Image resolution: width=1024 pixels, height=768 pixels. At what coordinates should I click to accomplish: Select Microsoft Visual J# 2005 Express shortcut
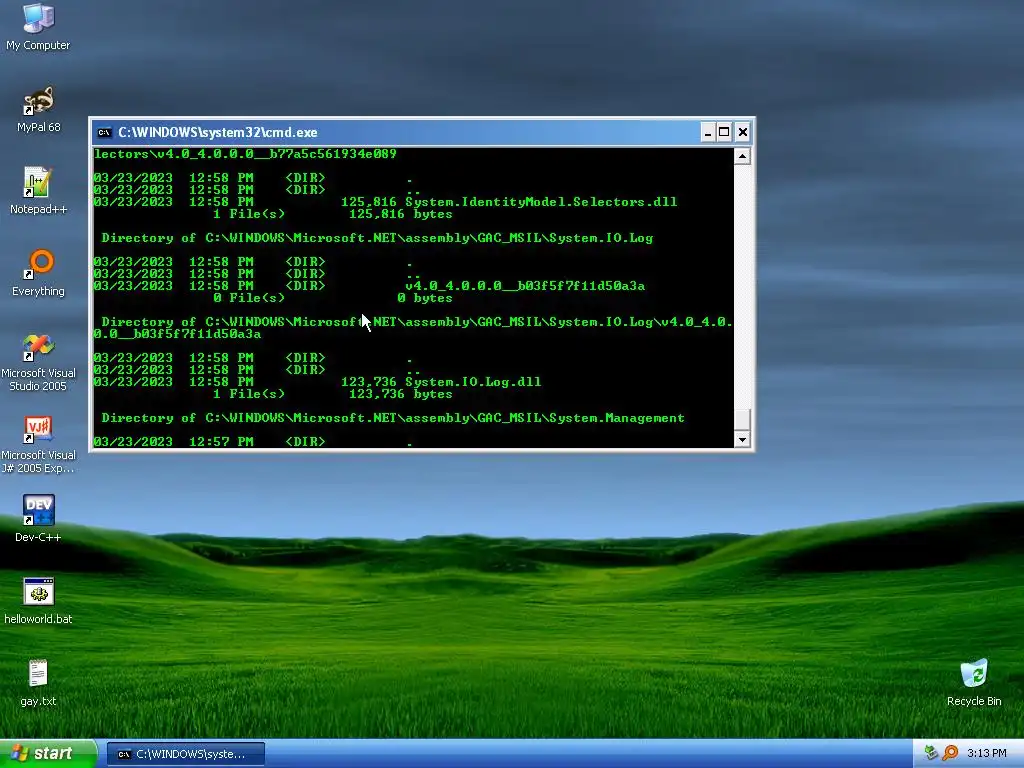[x=38, y=444]
